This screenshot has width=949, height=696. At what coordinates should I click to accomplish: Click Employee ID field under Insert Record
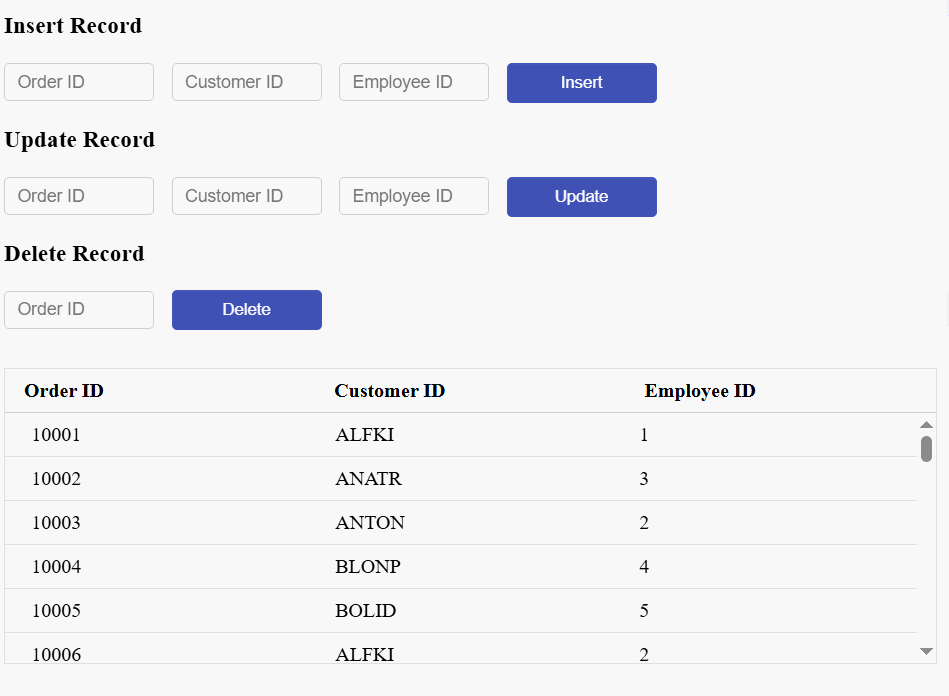[413, 82]
